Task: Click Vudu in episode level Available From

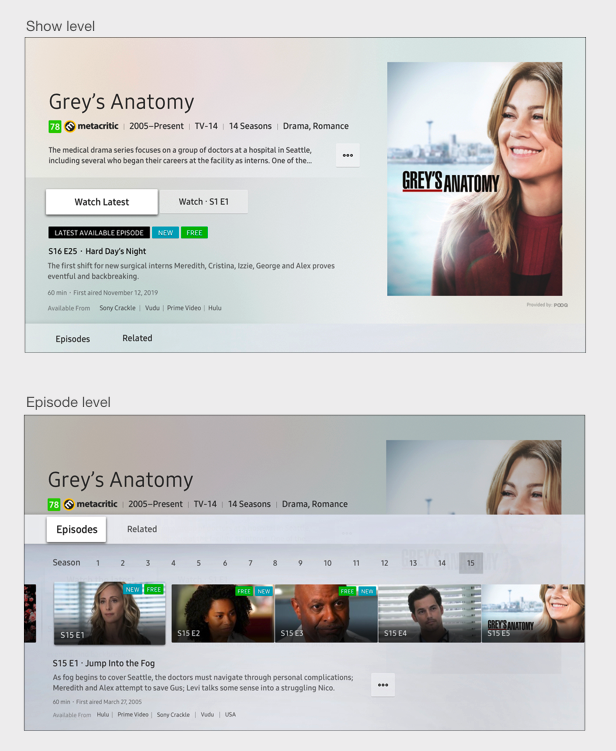Action: click(207, 715)
